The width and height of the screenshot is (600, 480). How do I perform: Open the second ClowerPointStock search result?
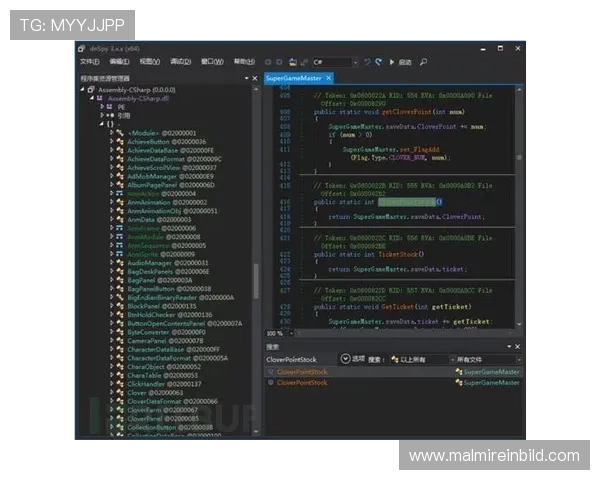pos(301,383)
